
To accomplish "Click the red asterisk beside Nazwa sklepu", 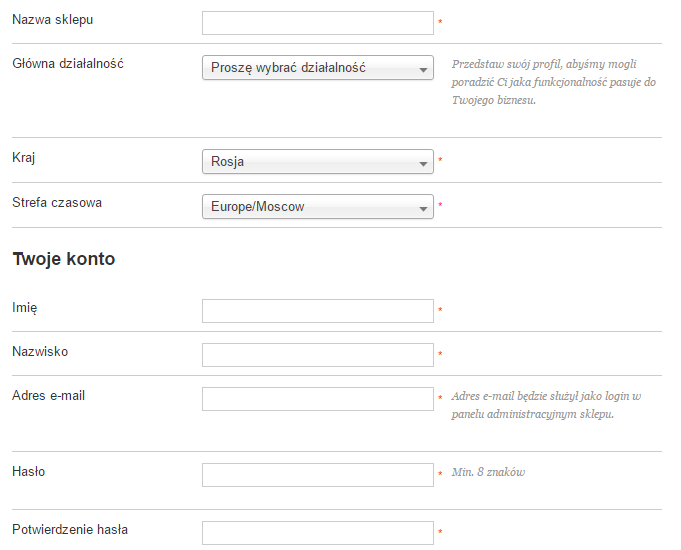I will tap(440, 21).
